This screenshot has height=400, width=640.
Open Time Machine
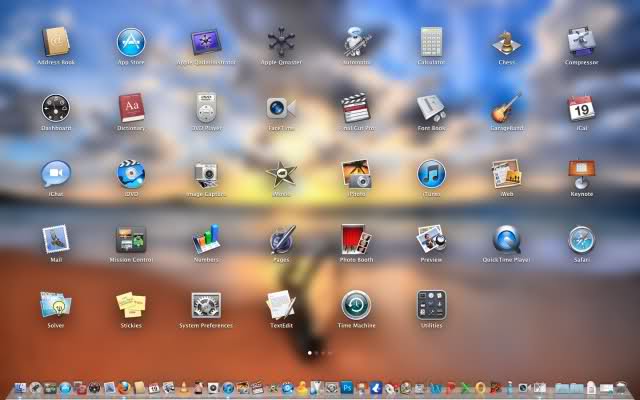point(356,305)
